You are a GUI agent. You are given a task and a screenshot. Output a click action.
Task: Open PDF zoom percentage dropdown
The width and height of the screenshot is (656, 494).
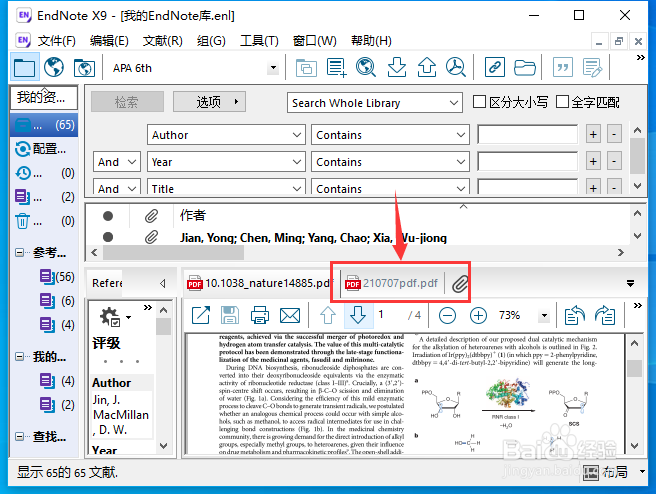[544, 315]
